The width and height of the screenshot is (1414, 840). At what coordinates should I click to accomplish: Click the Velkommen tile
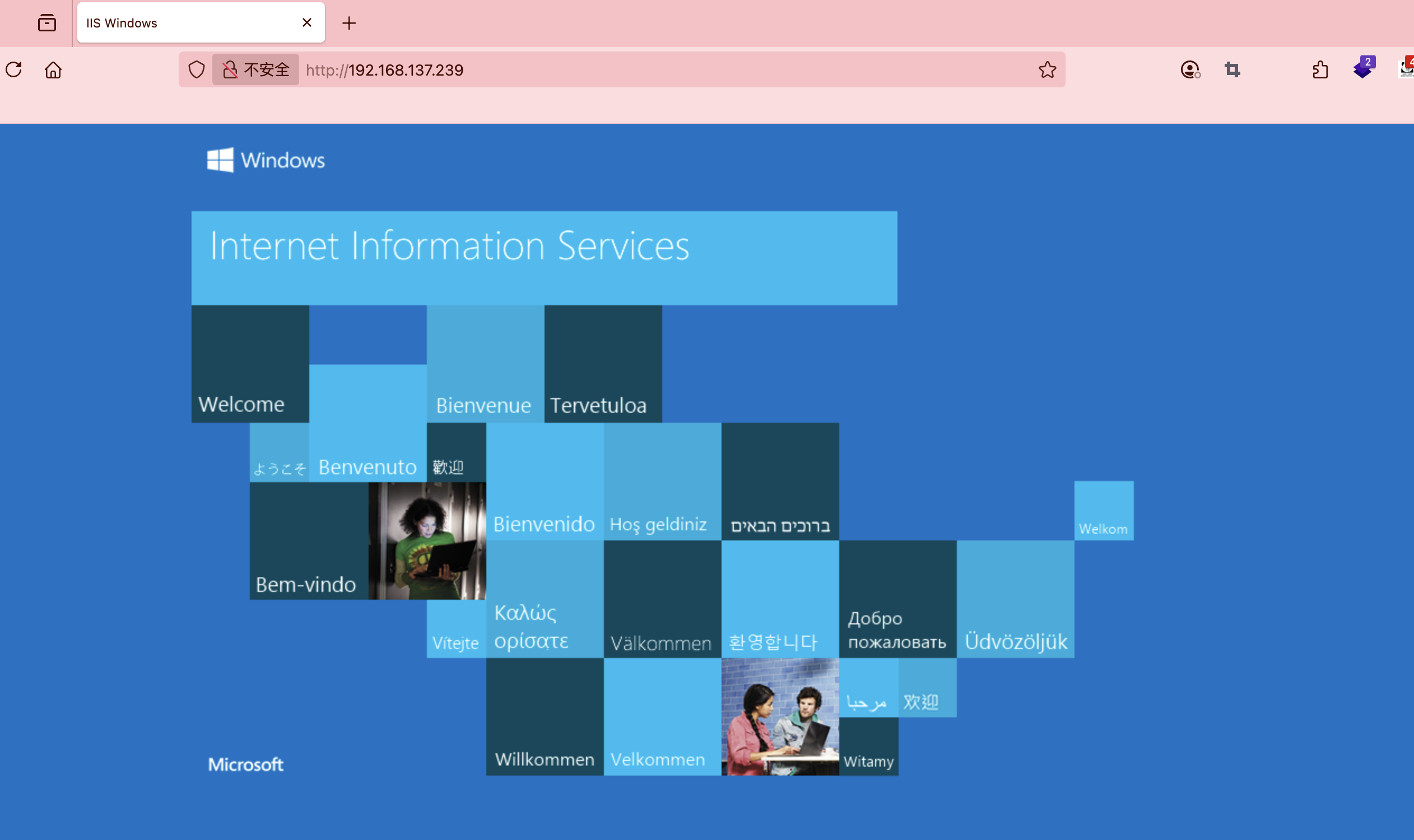663,717
